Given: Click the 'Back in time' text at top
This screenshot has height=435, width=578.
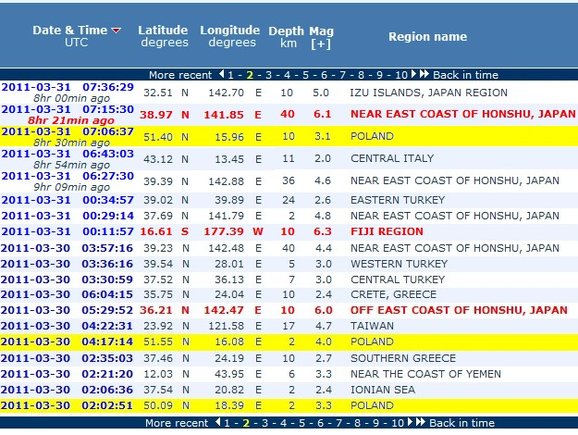Looking at the screenshot, I should point(466,75).
